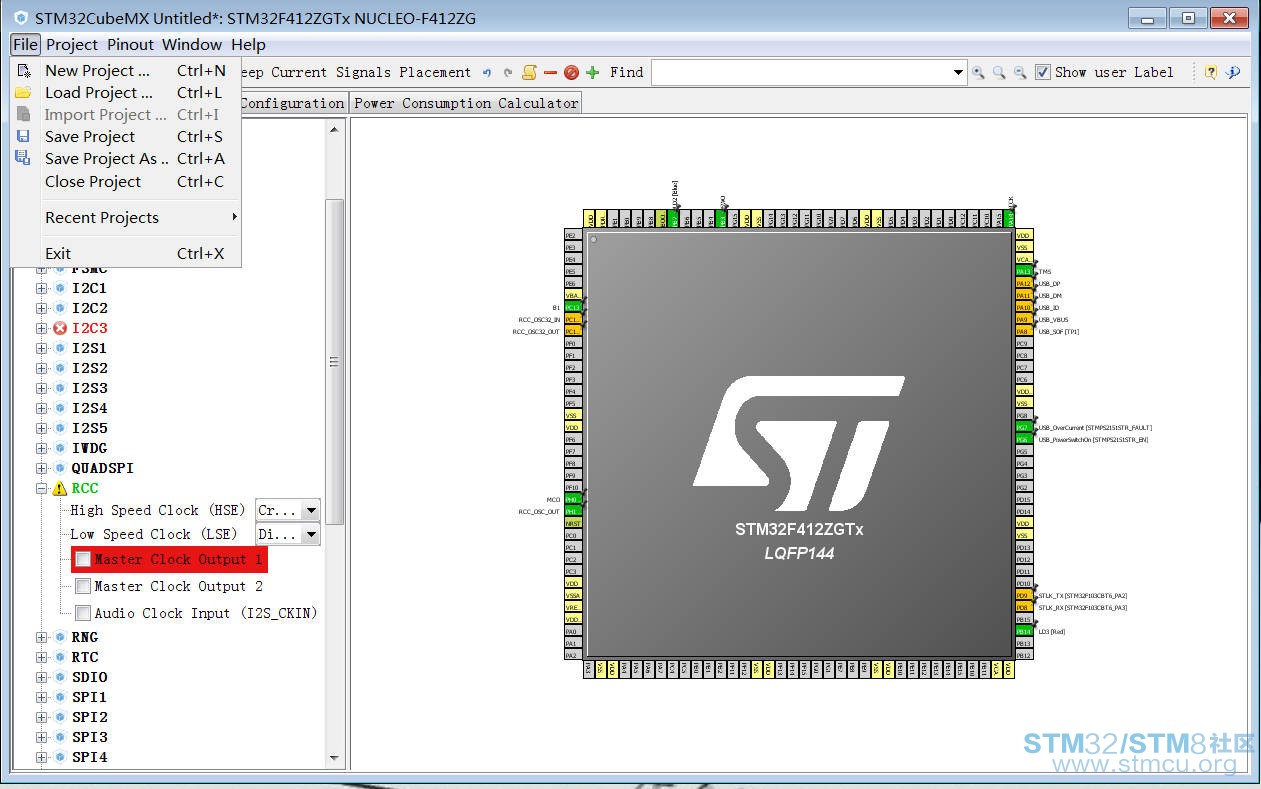Viewport: 1261px width, 789px height.
Task: Click the blue peripheral icon next to IWDG
Action: [60, 448]
